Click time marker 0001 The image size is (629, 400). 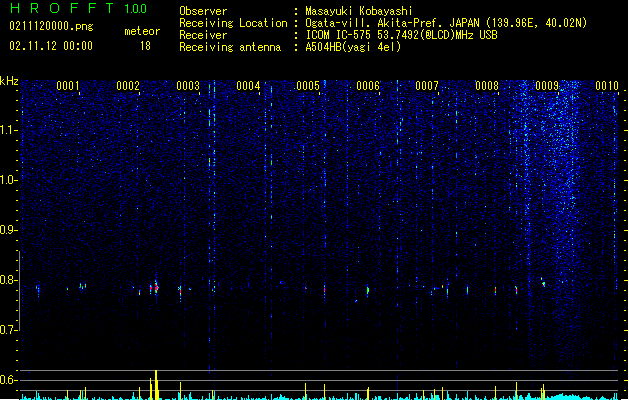point(68,85)
